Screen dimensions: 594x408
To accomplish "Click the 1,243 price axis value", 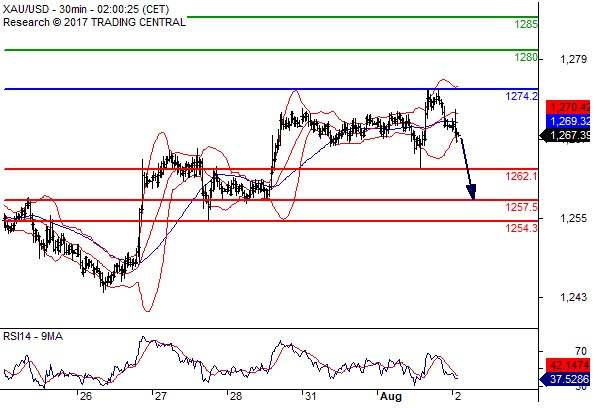I will pyautogui.click(x=574, y=297).
